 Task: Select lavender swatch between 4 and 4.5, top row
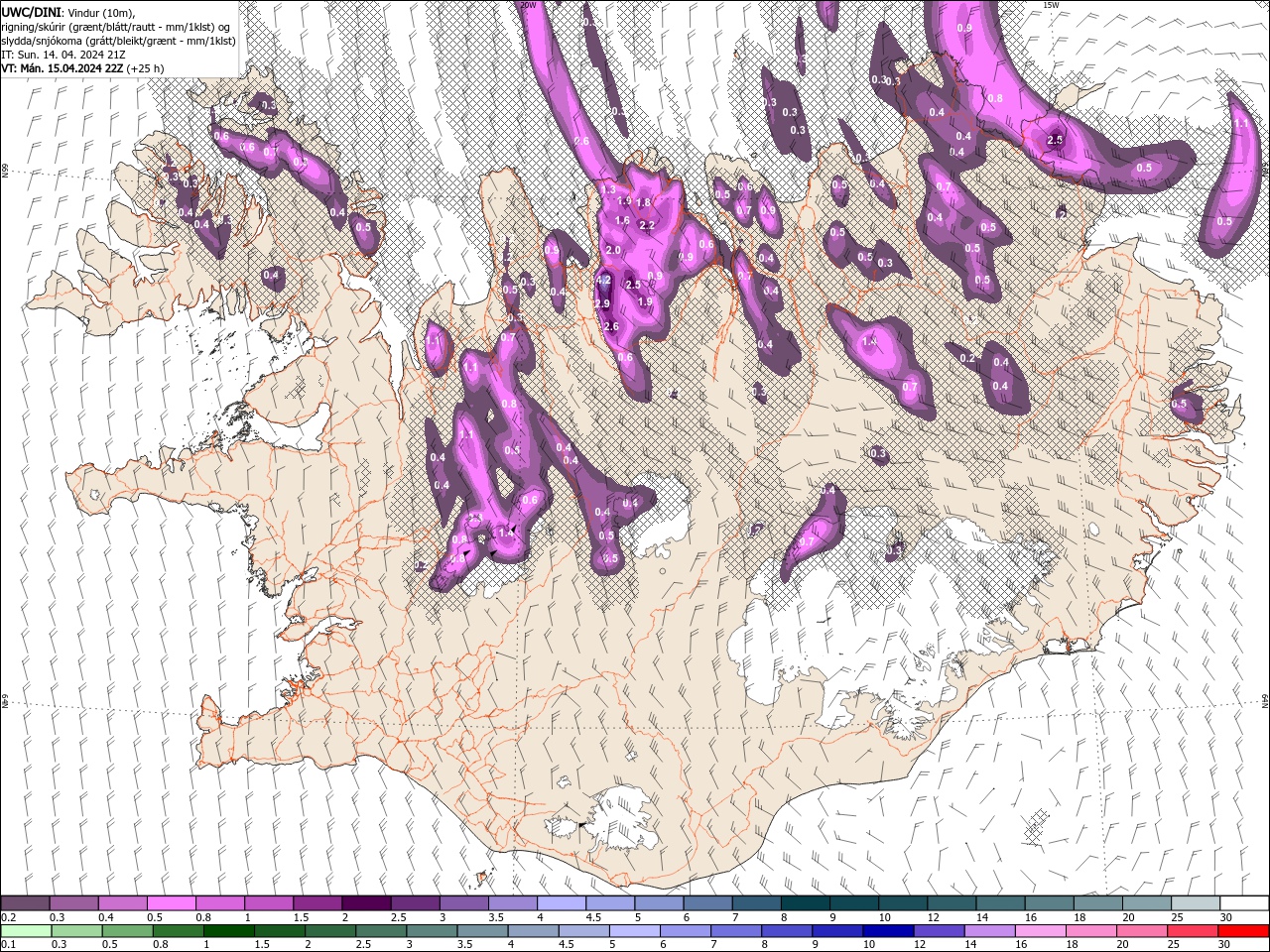561,903
